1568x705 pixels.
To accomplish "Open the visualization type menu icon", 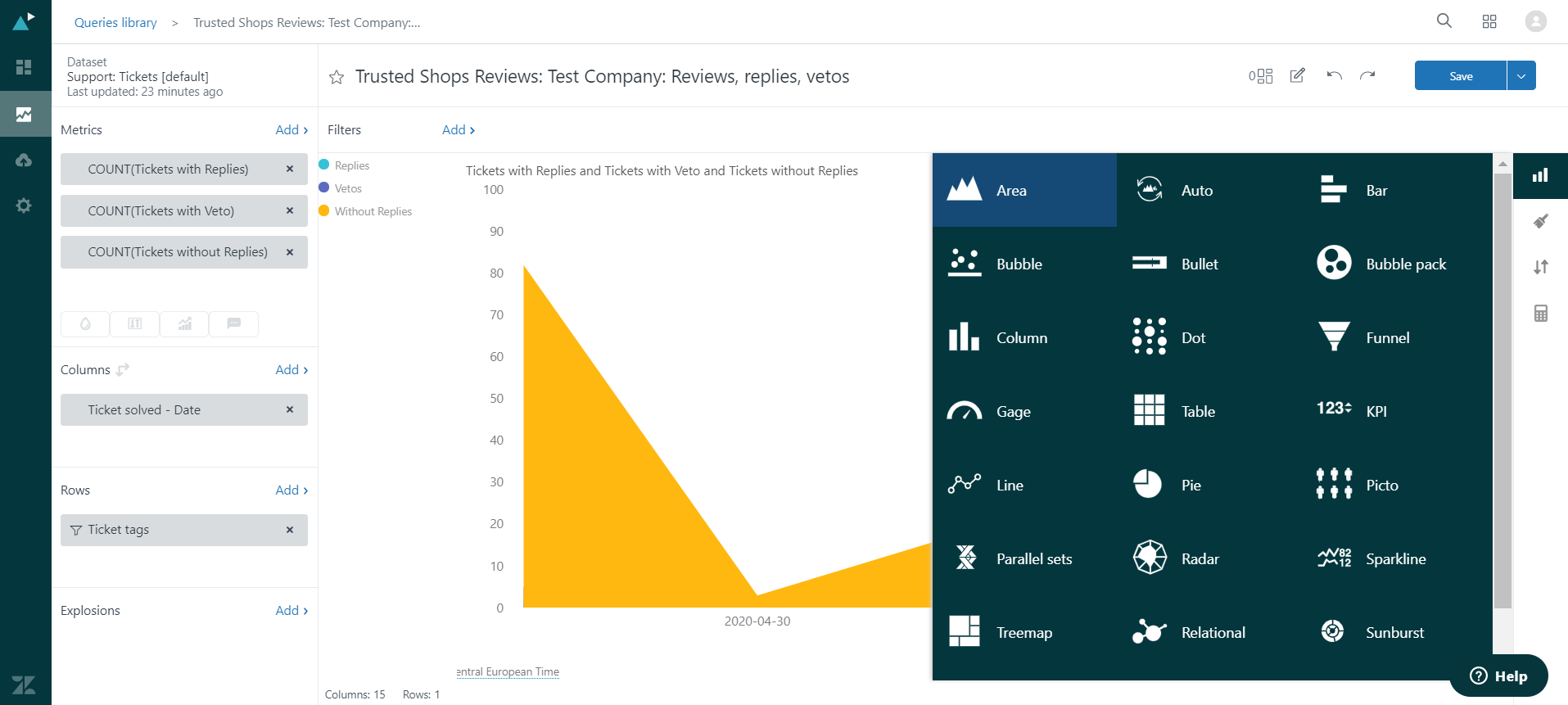I will (1540, 175).
